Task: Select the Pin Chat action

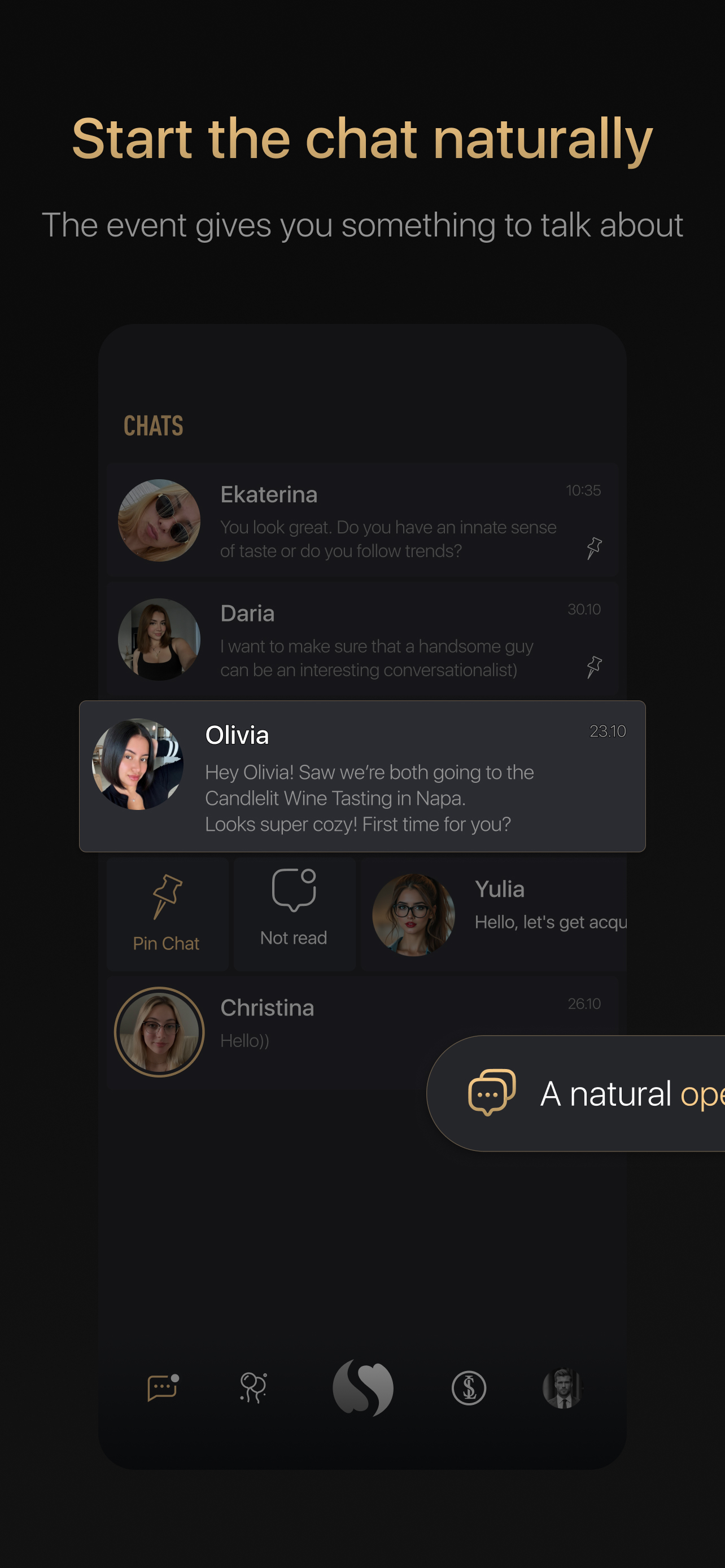Action: click(167, 914)
